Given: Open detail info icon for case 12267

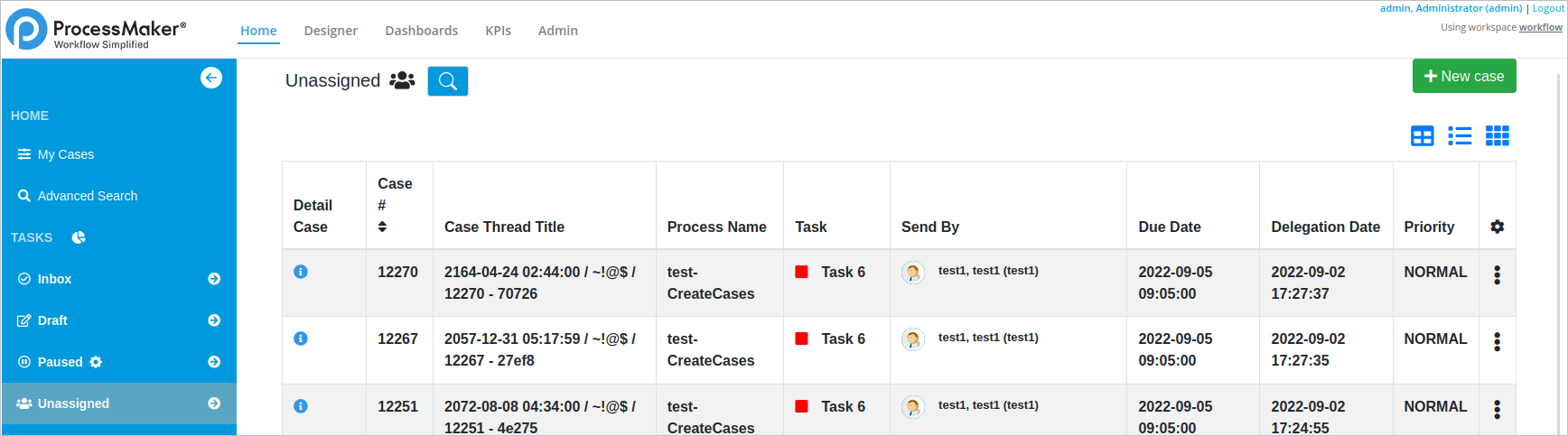Looking at the screenshot, I should 301,339.
